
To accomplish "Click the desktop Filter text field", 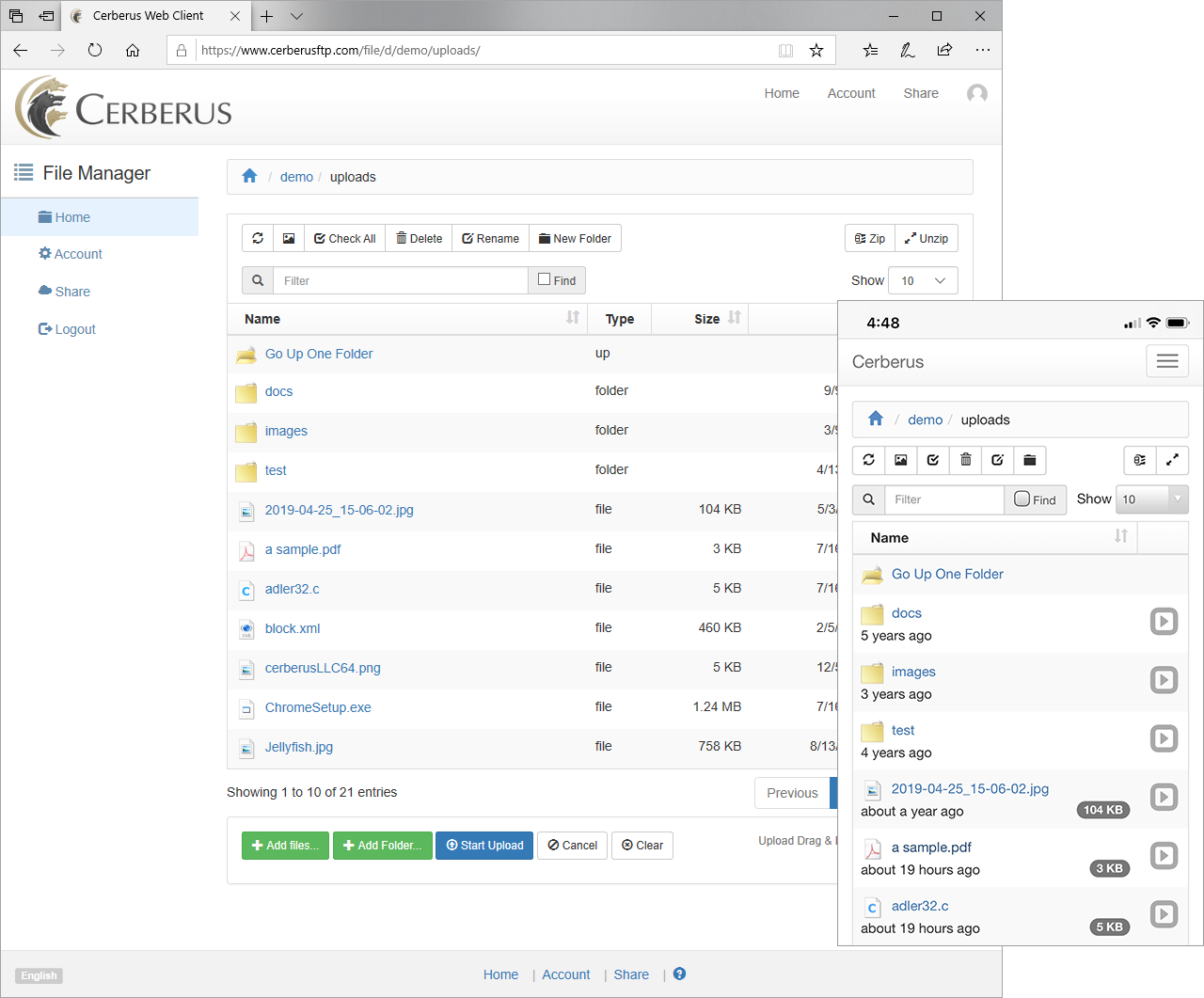I will point(400,280).
